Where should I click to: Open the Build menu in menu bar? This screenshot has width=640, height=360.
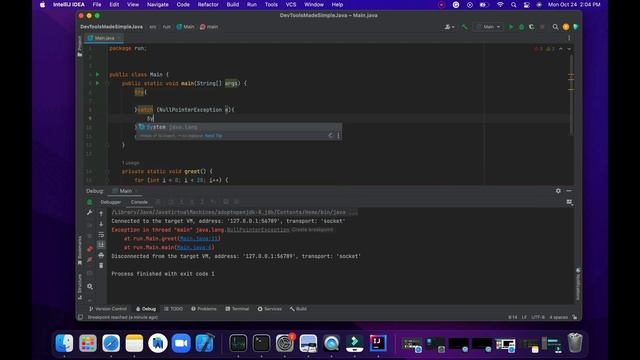[x=233, y=4]
